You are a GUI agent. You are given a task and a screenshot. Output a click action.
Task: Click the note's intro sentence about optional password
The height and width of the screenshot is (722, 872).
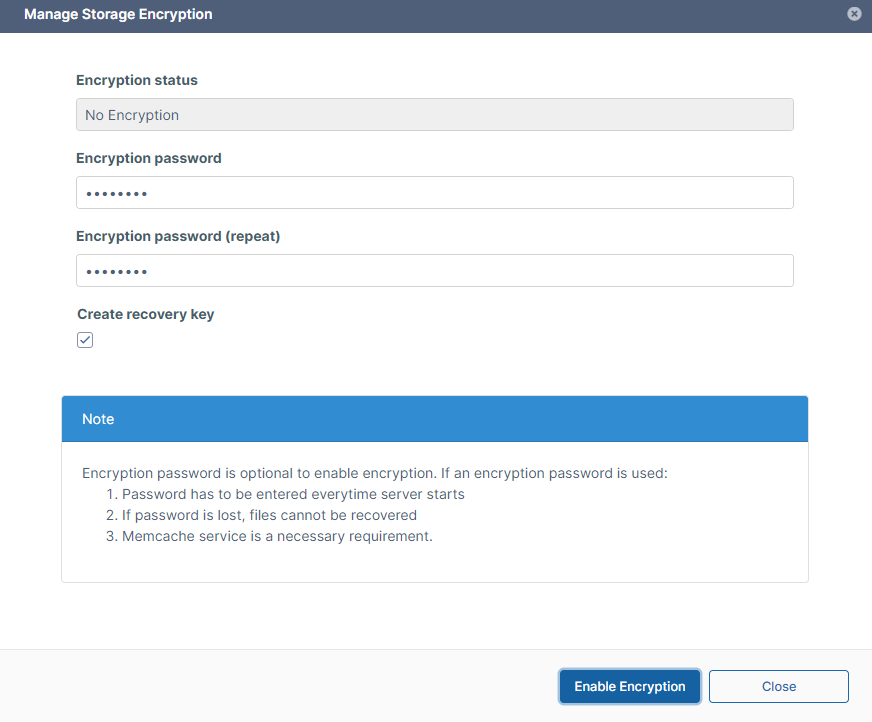[374, 473]
